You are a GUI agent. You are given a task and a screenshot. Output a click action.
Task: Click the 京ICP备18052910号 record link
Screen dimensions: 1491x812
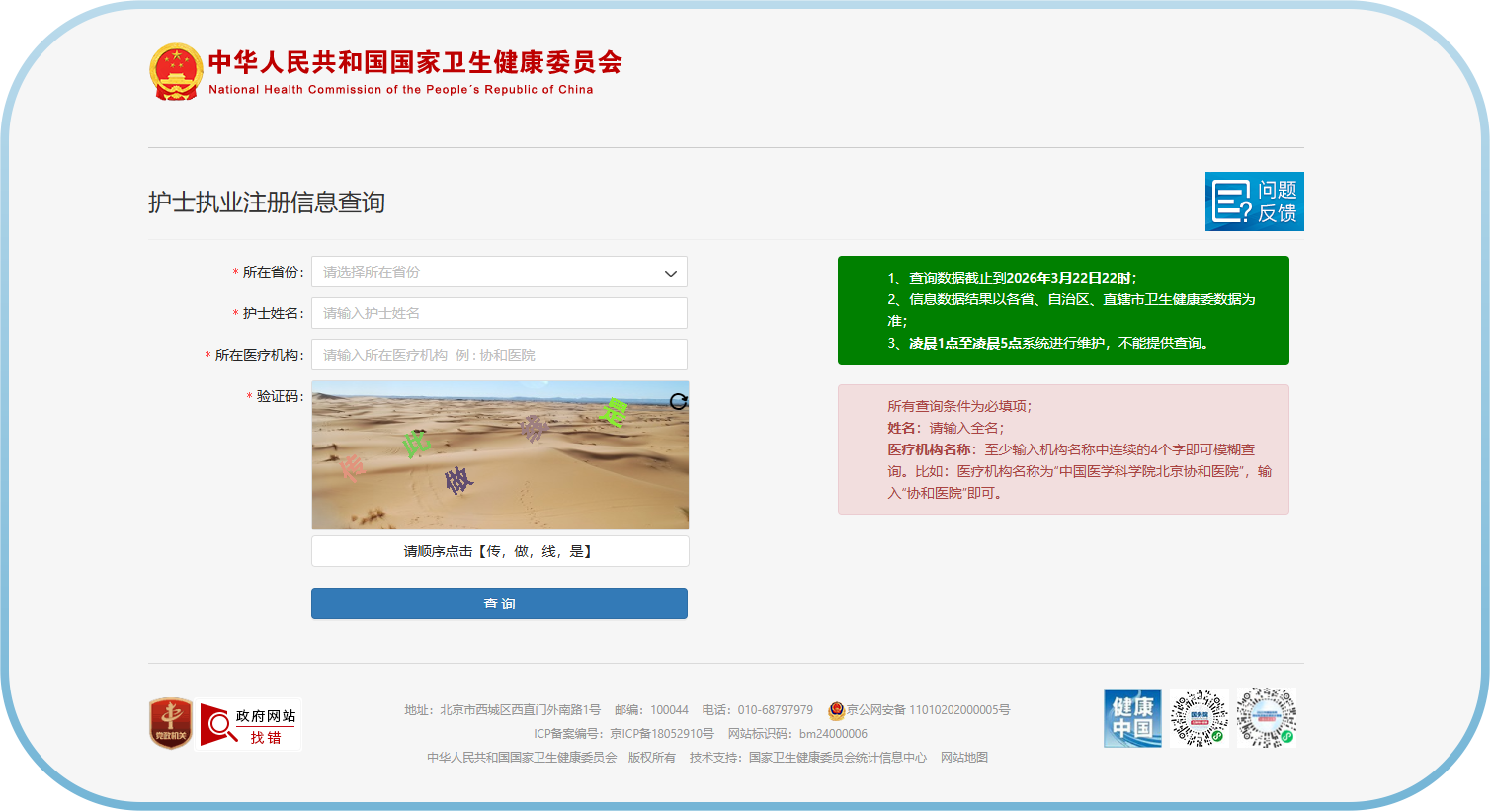661,734
